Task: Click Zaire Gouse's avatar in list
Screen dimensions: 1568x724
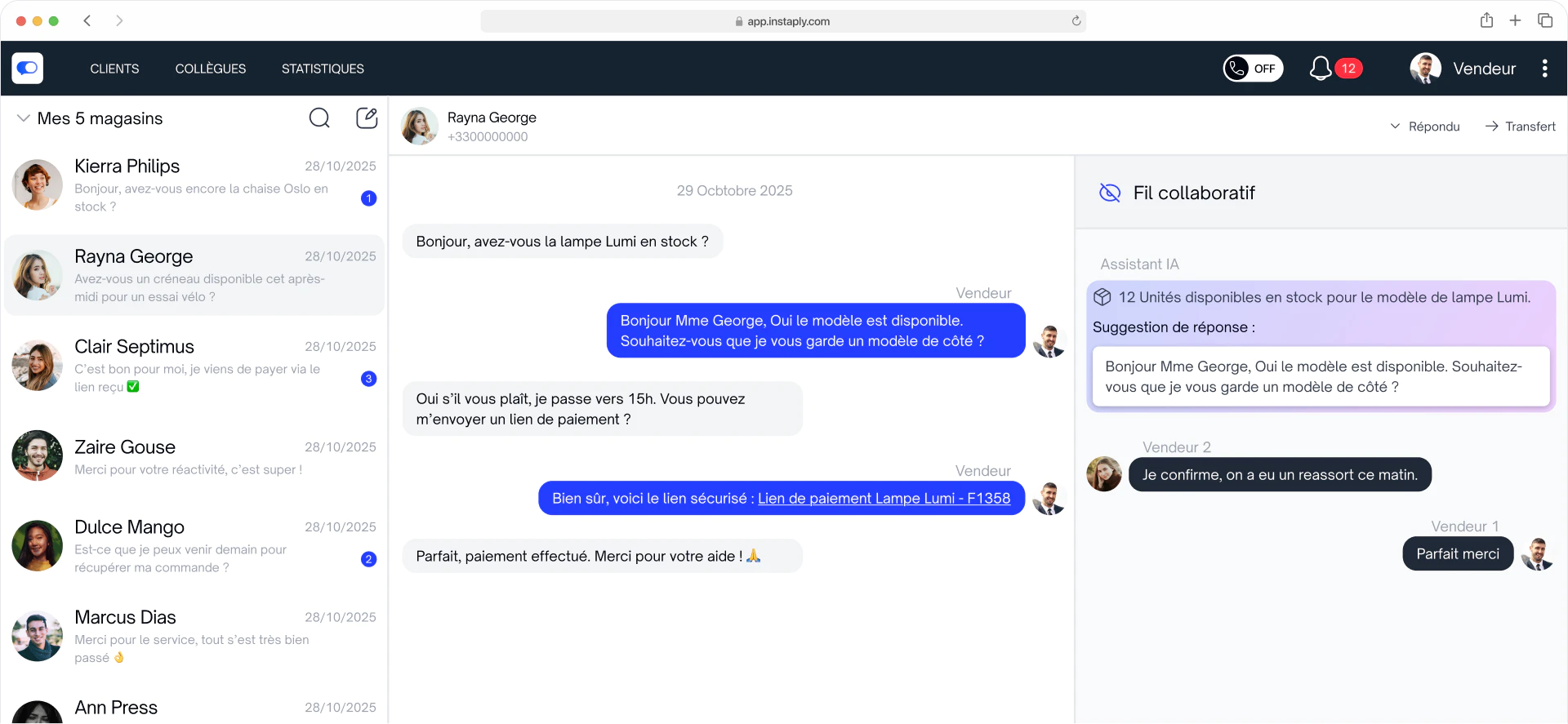Action: [38, 456]
